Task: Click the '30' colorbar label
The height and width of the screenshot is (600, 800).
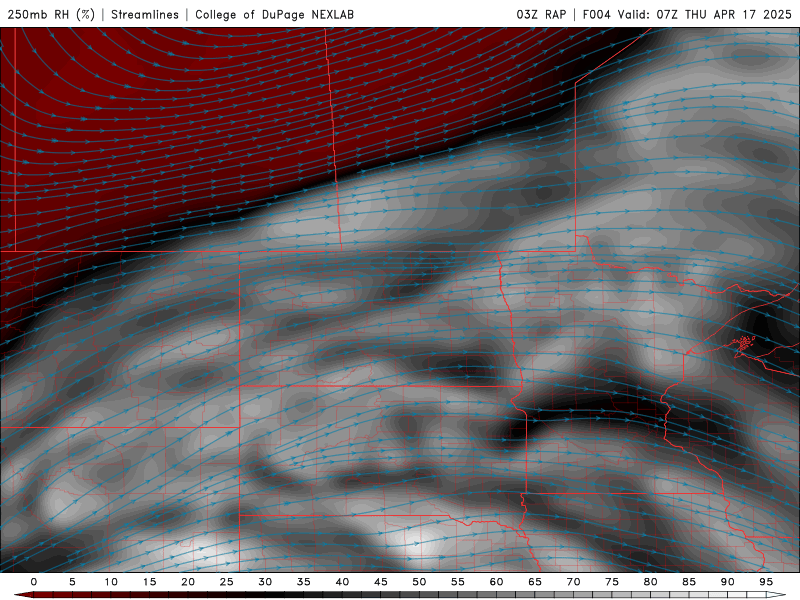Action: 265,582
